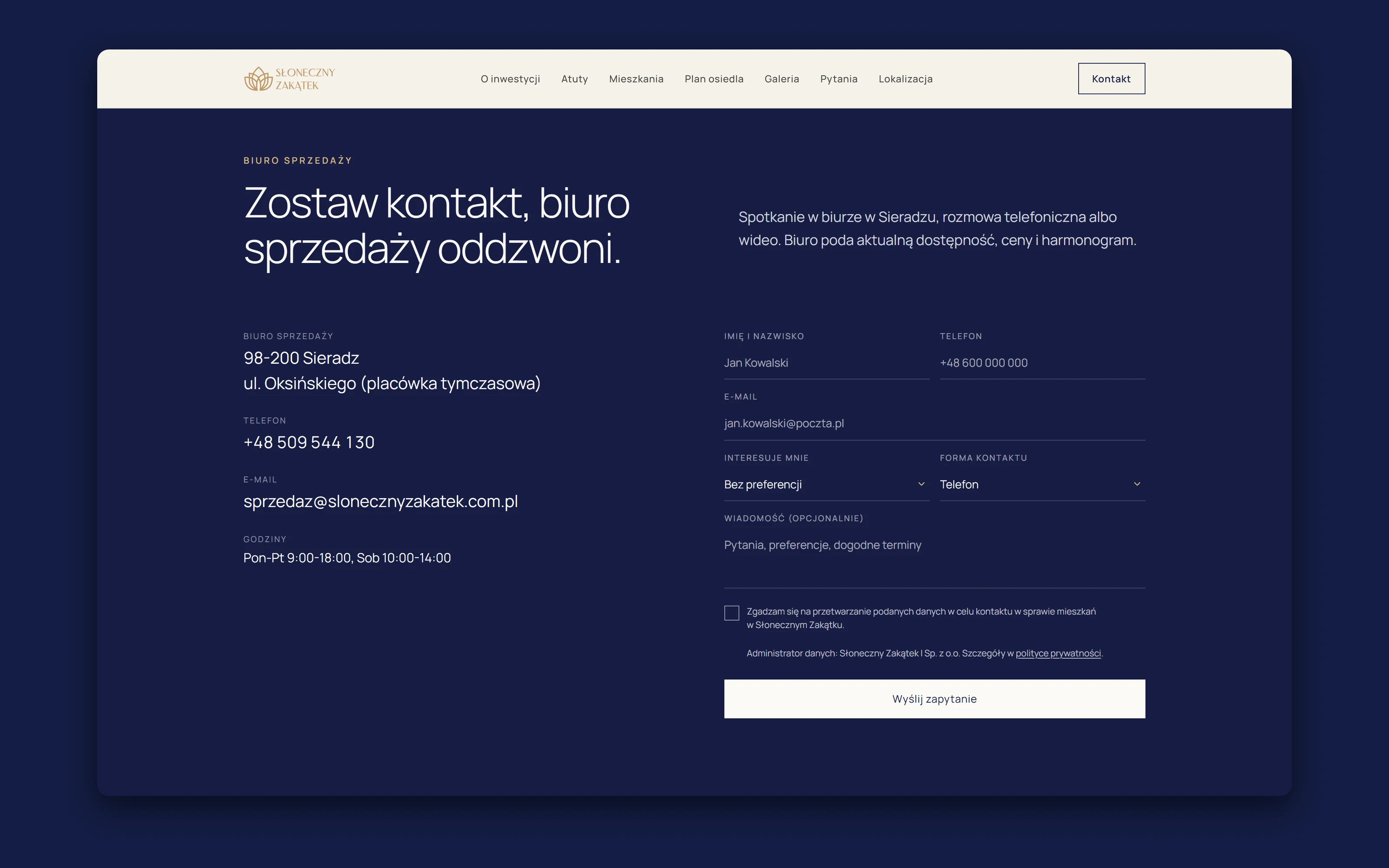
Task: Click the Słoneczny Zakątek lotus logo
Action: (289, 79)
